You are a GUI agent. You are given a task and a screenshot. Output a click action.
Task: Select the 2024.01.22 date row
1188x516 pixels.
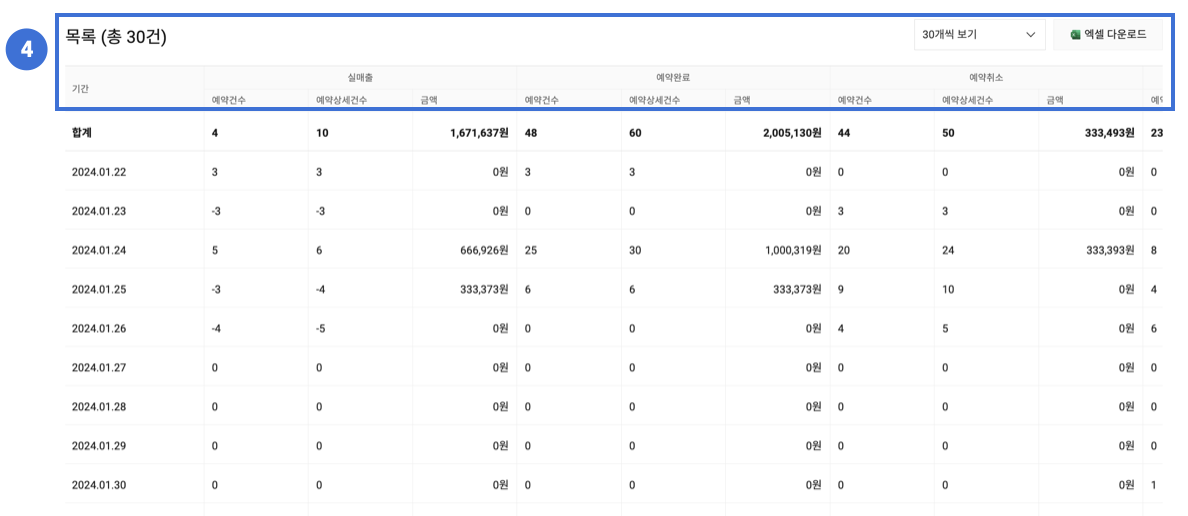pos(99,172)
